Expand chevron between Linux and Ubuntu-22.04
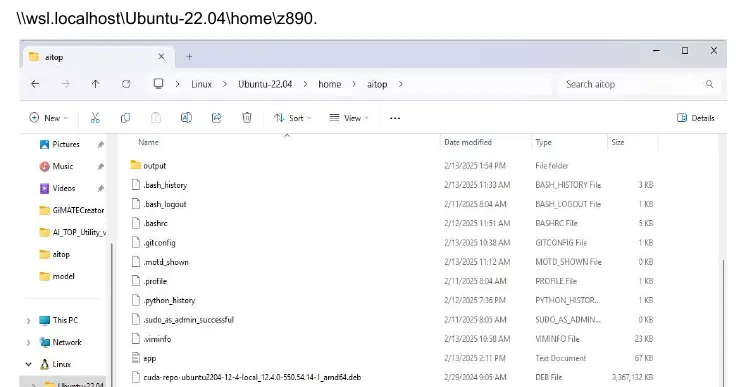Screen dimensions: 740x387 pyautogui.click(x=225, y=84)
